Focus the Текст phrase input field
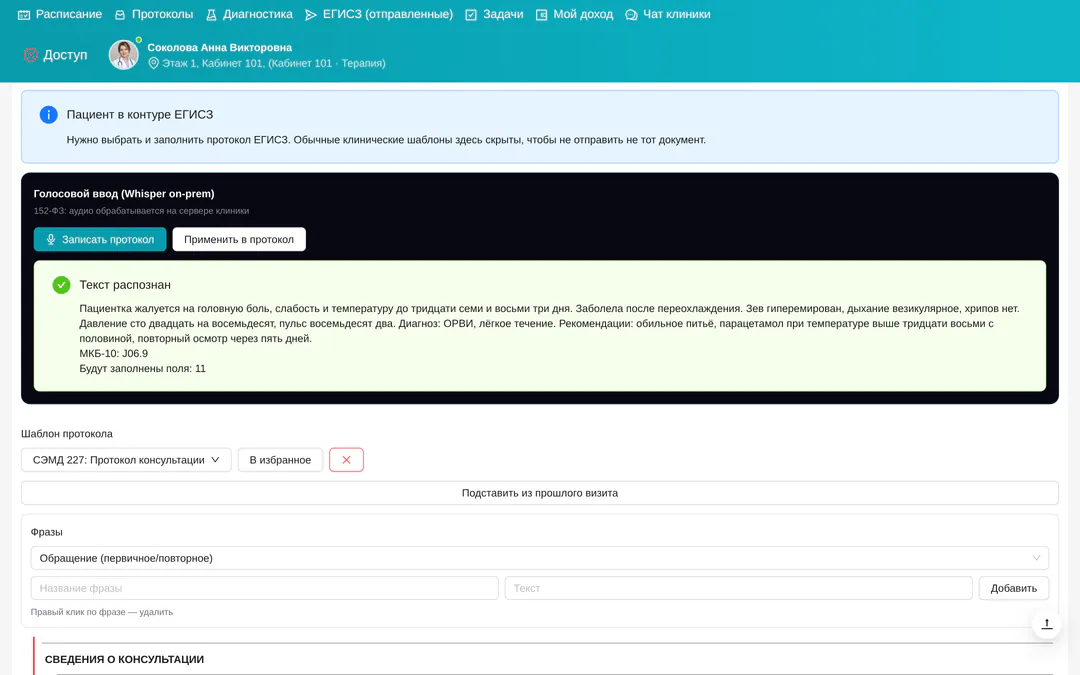 [x=738, y=588]
